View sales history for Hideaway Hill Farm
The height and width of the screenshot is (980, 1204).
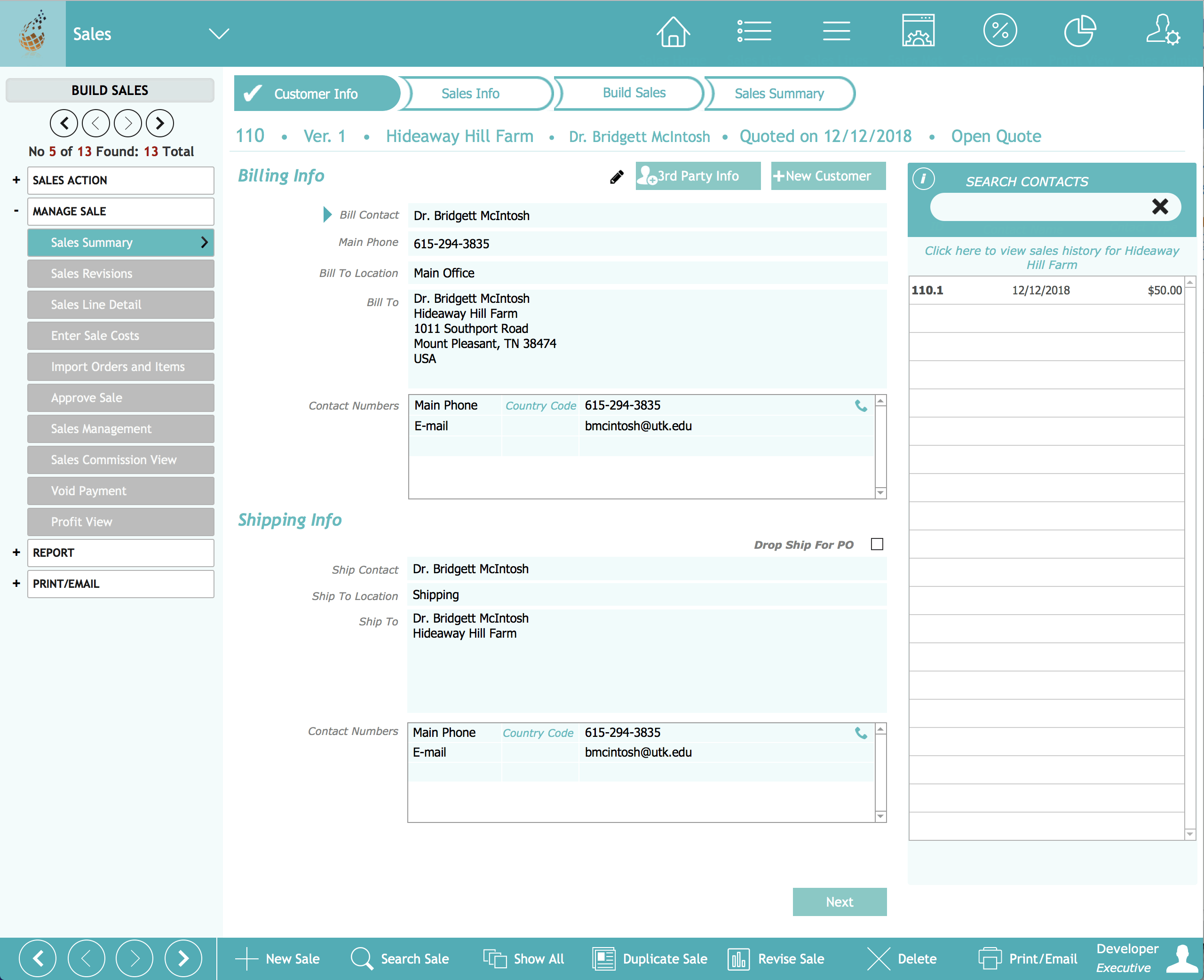[1052, 257]
